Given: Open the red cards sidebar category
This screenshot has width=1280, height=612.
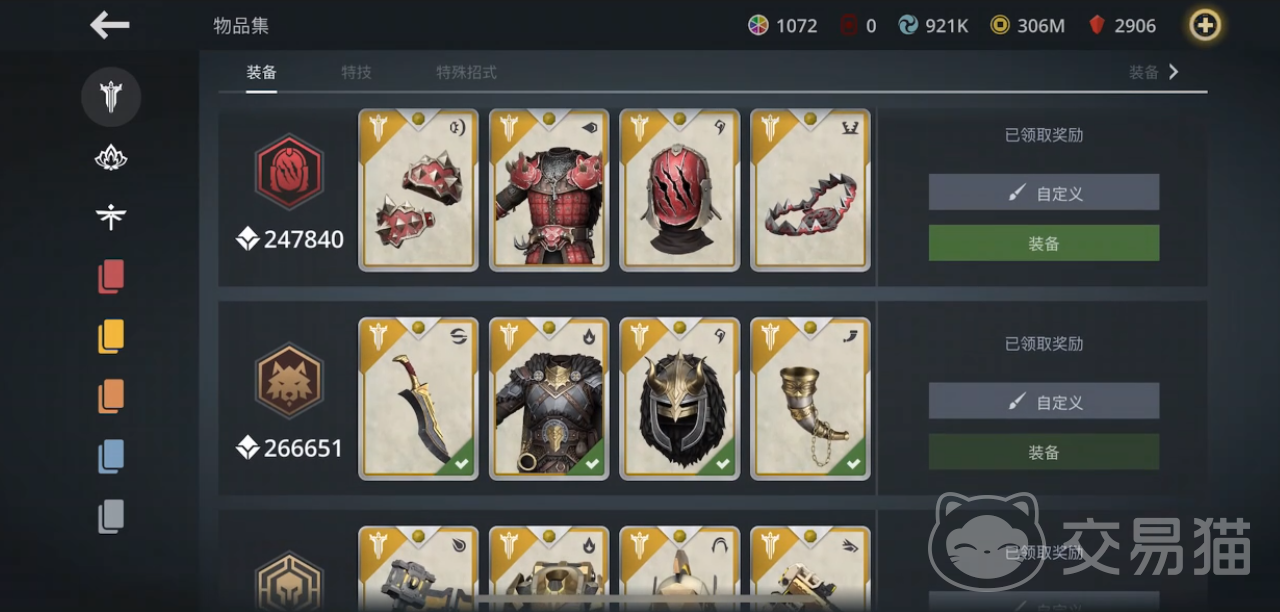Looking at the screenshot, I should coord(111,276).
